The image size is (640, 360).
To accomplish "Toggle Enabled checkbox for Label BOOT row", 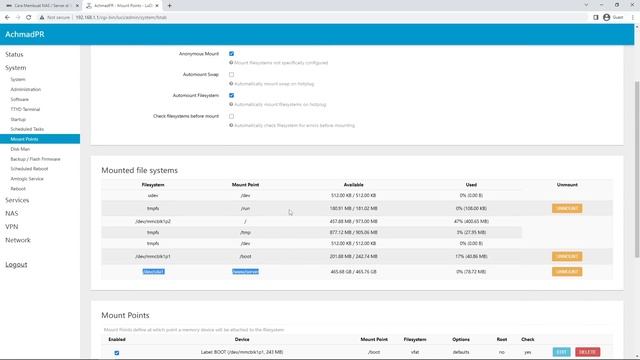I will click(x=117, y=353).
